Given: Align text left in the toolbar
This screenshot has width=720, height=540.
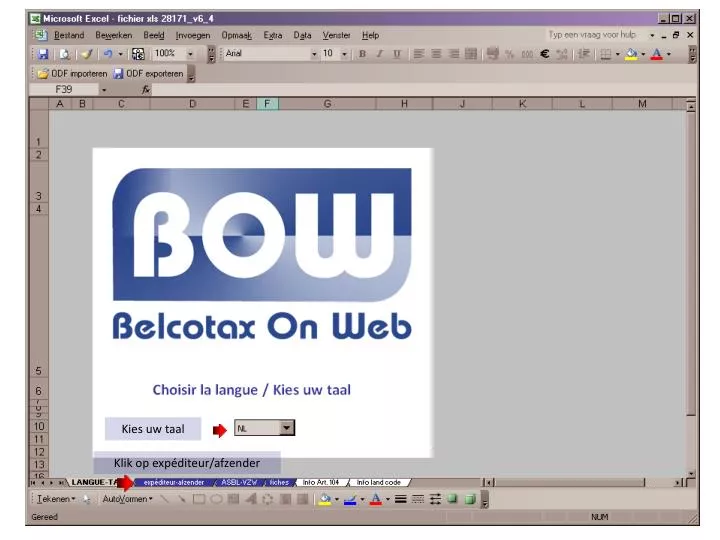Looking at the screenshot, I should tap(418, 54).
